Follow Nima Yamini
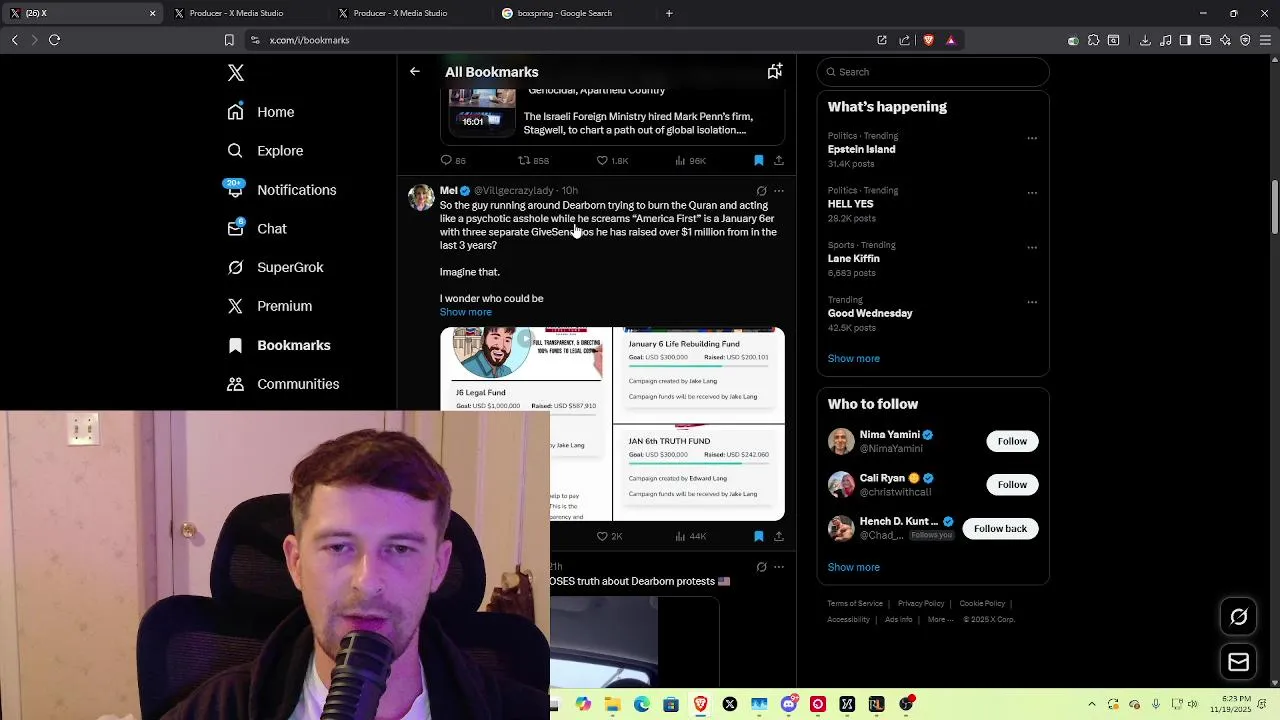Screen dimensions: 1280x720 pyautogui.click(x=1012, y=441)
